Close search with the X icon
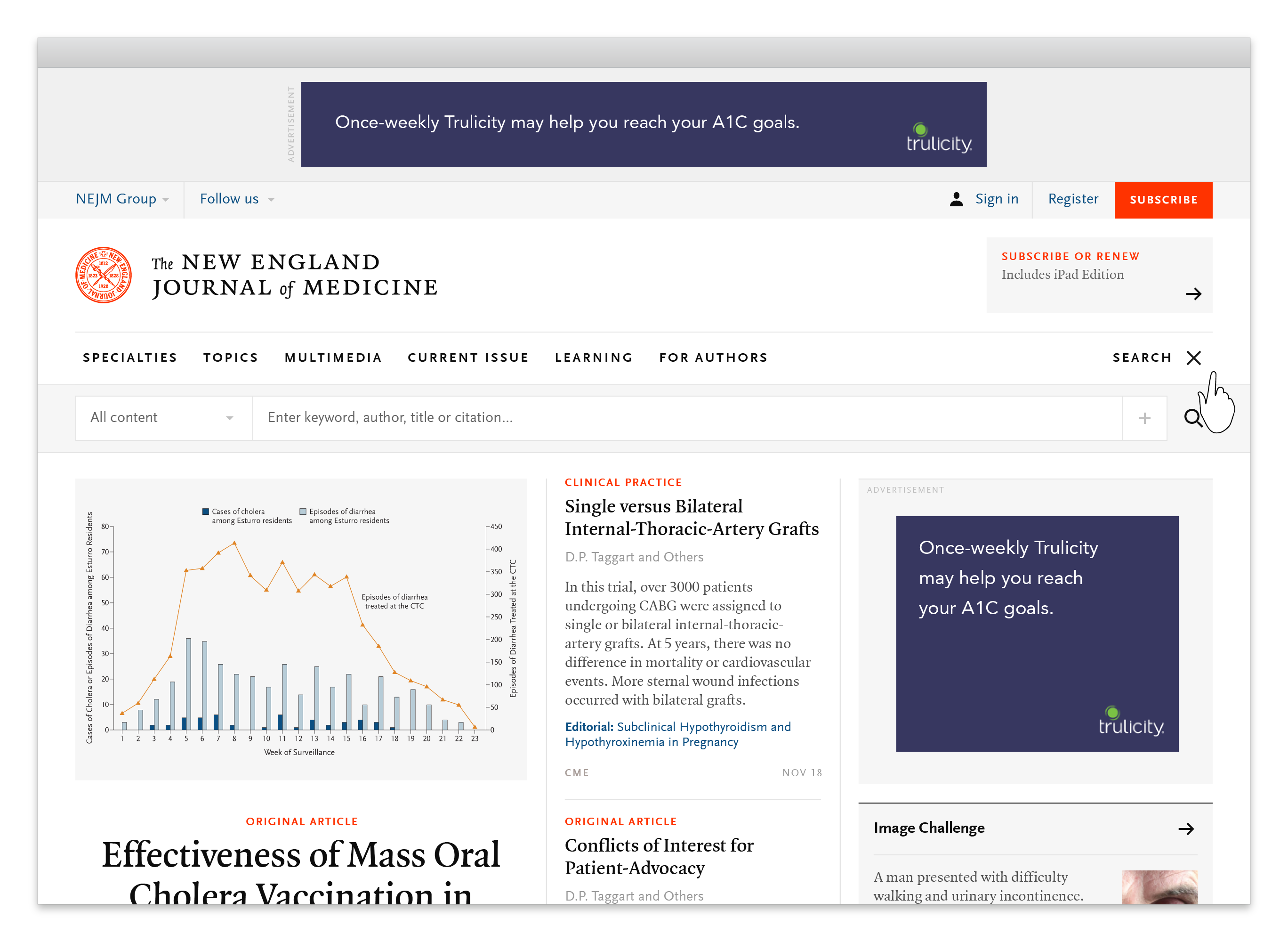1288x942 pixels. pyautogui.click(x=1193, y=357)
